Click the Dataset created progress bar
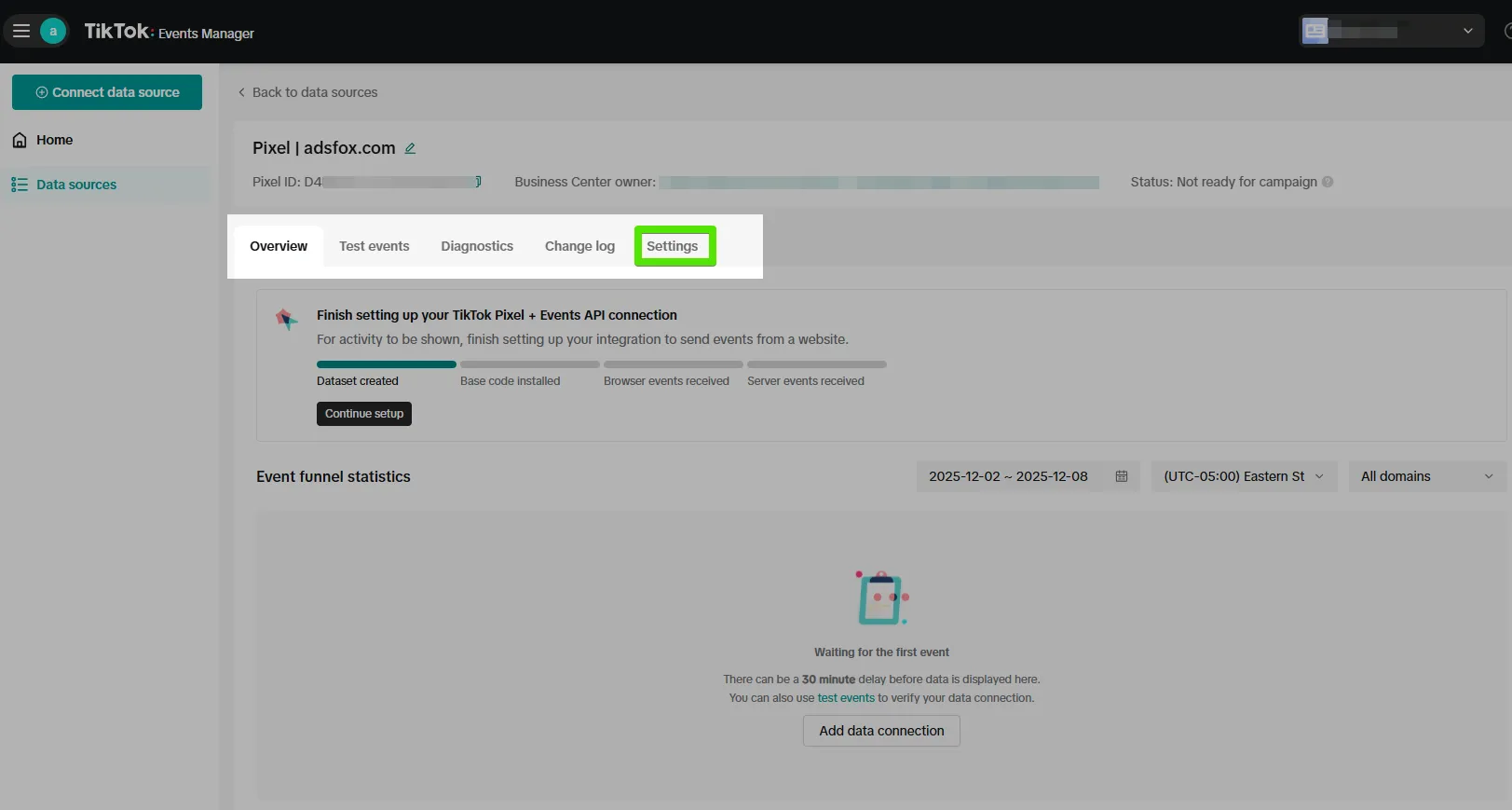The image size is (1512, 810). point(387,364)
